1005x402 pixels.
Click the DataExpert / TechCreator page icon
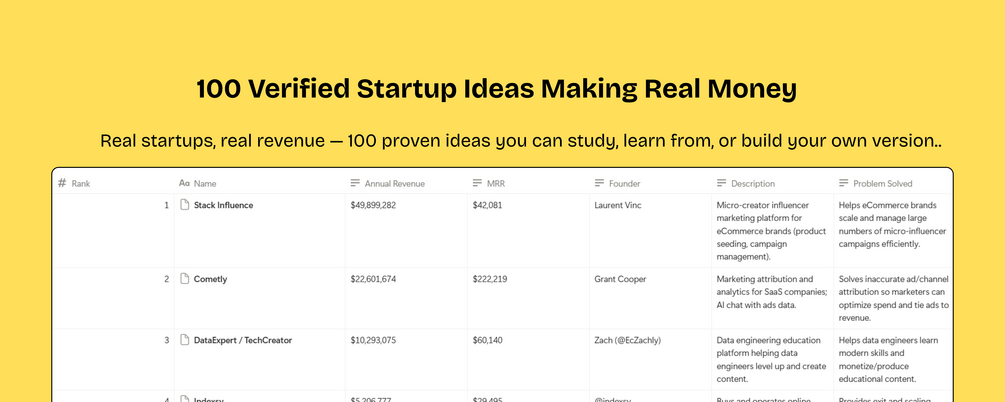click(185, 340)
